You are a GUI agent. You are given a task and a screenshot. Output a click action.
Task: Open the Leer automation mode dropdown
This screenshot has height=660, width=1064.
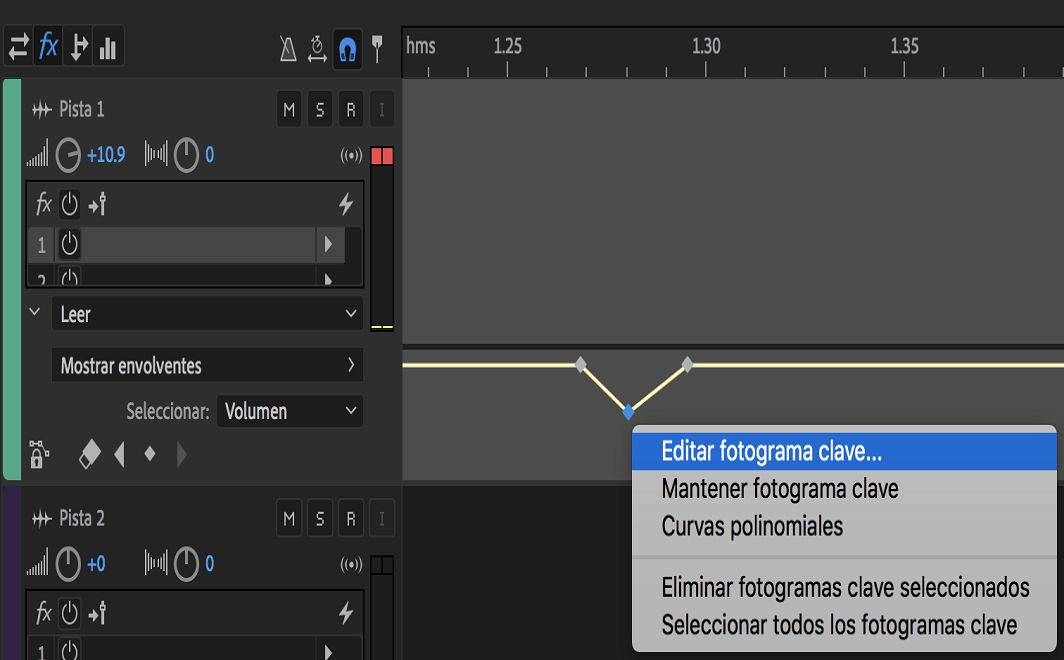(207, 312)
